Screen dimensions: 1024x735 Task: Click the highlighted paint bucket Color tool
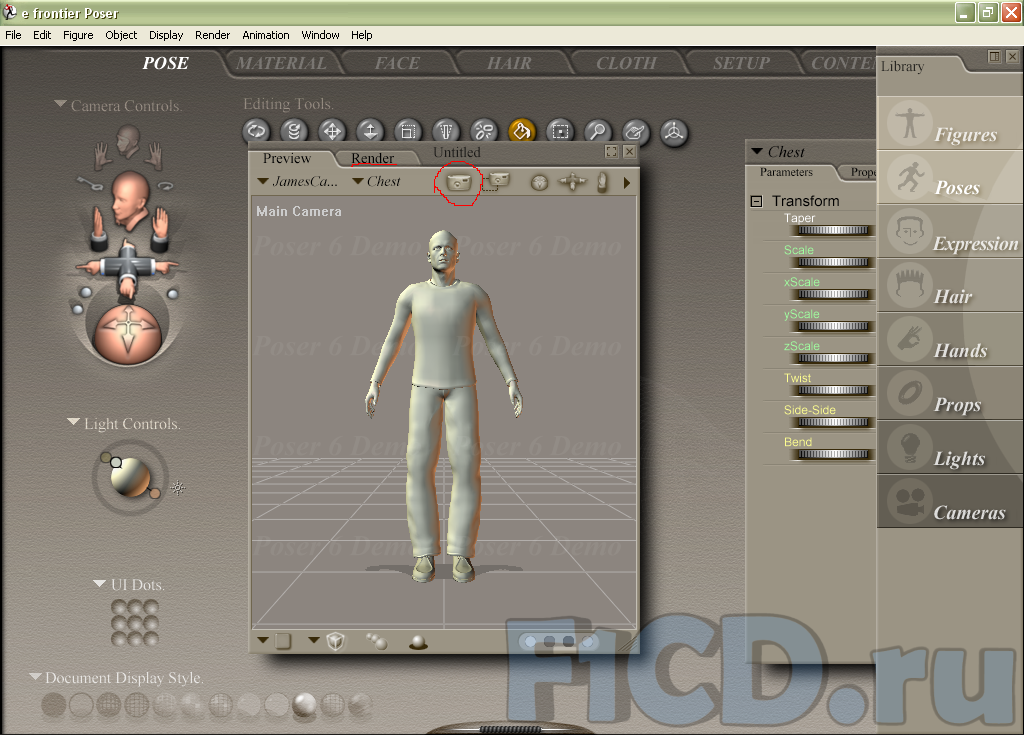click(x=522, y=131)
